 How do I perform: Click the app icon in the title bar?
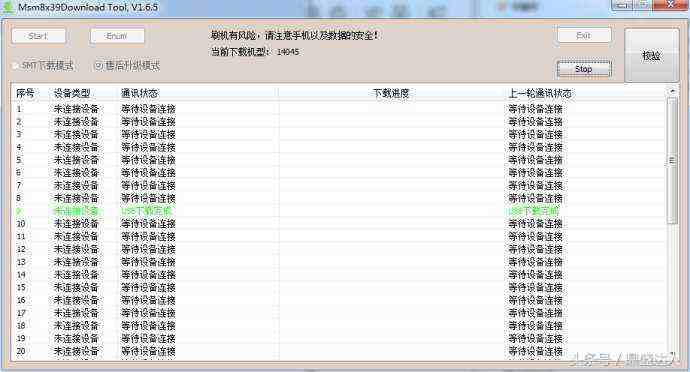[x=8, y=7]
